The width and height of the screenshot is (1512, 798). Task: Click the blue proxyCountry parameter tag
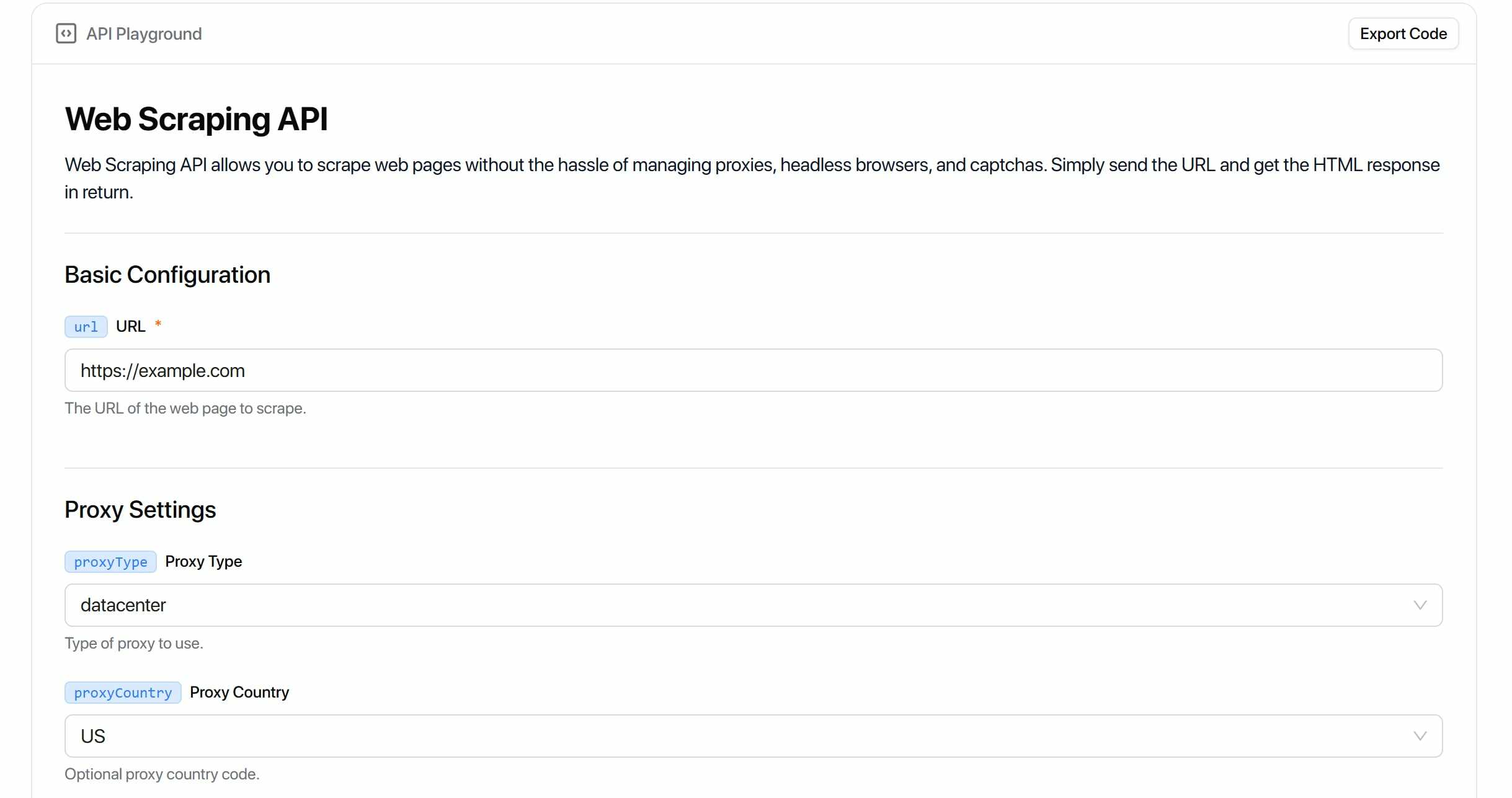(x=123, y=693)
